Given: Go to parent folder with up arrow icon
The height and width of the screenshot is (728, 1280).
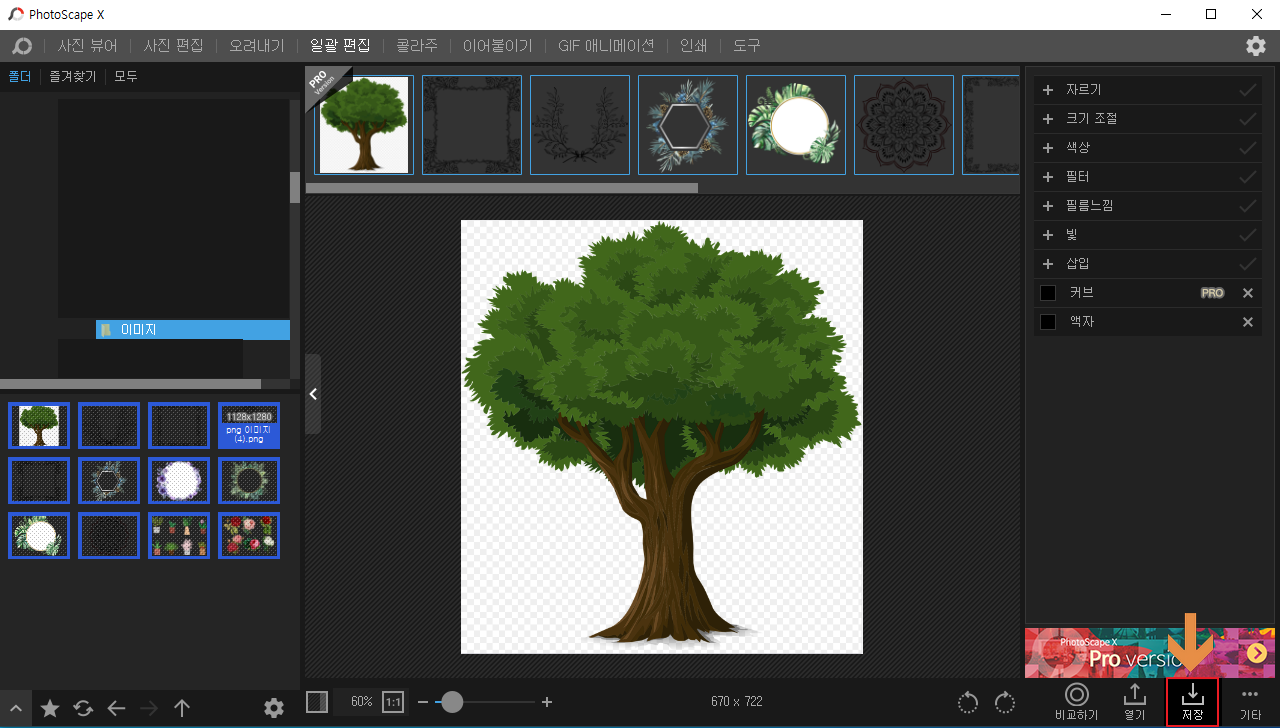Looking at the screenshot, I should pyautogui.click(x=182, y=708).
